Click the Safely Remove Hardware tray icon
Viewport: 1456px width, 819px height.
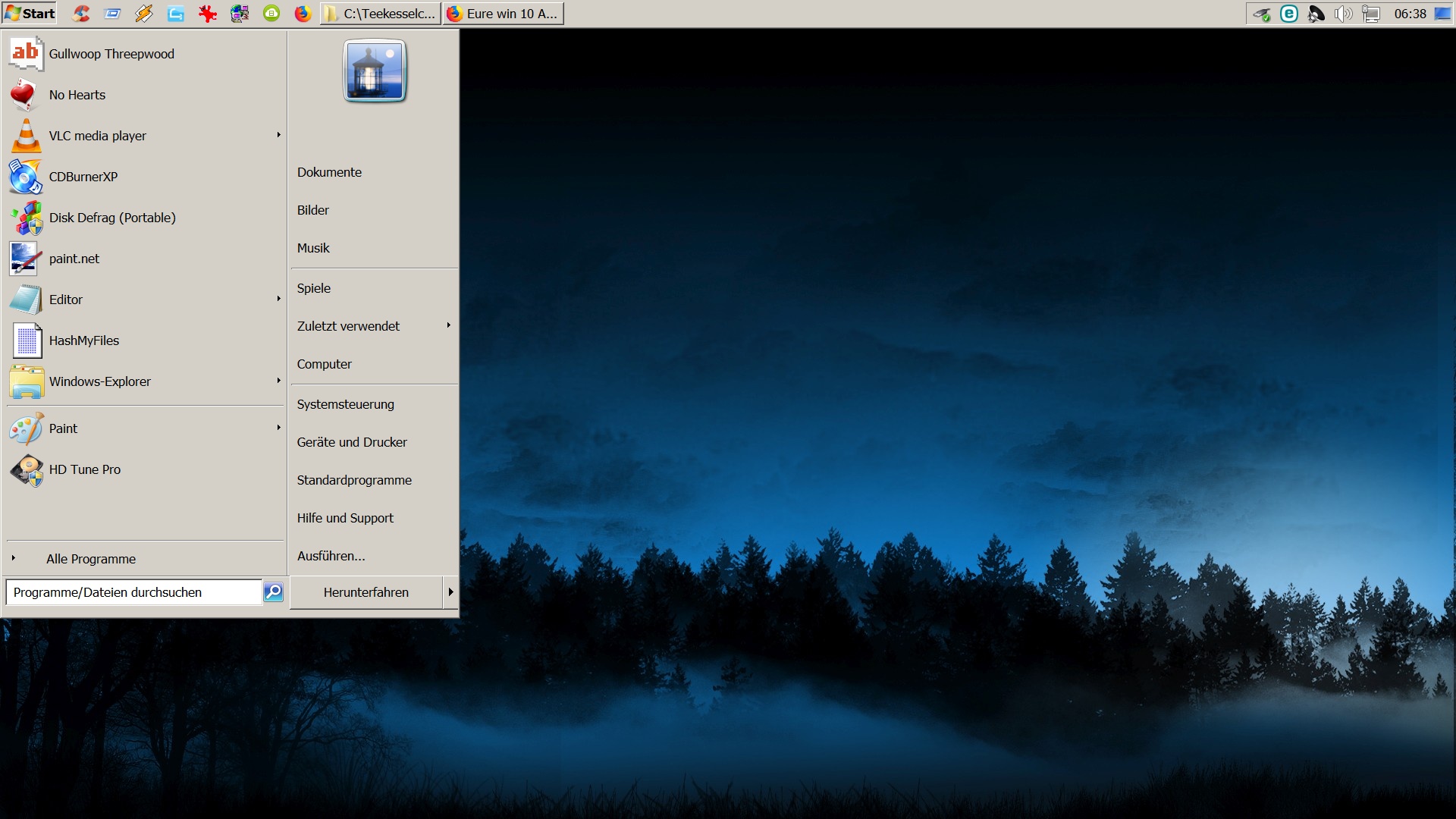coord(1261,14)
